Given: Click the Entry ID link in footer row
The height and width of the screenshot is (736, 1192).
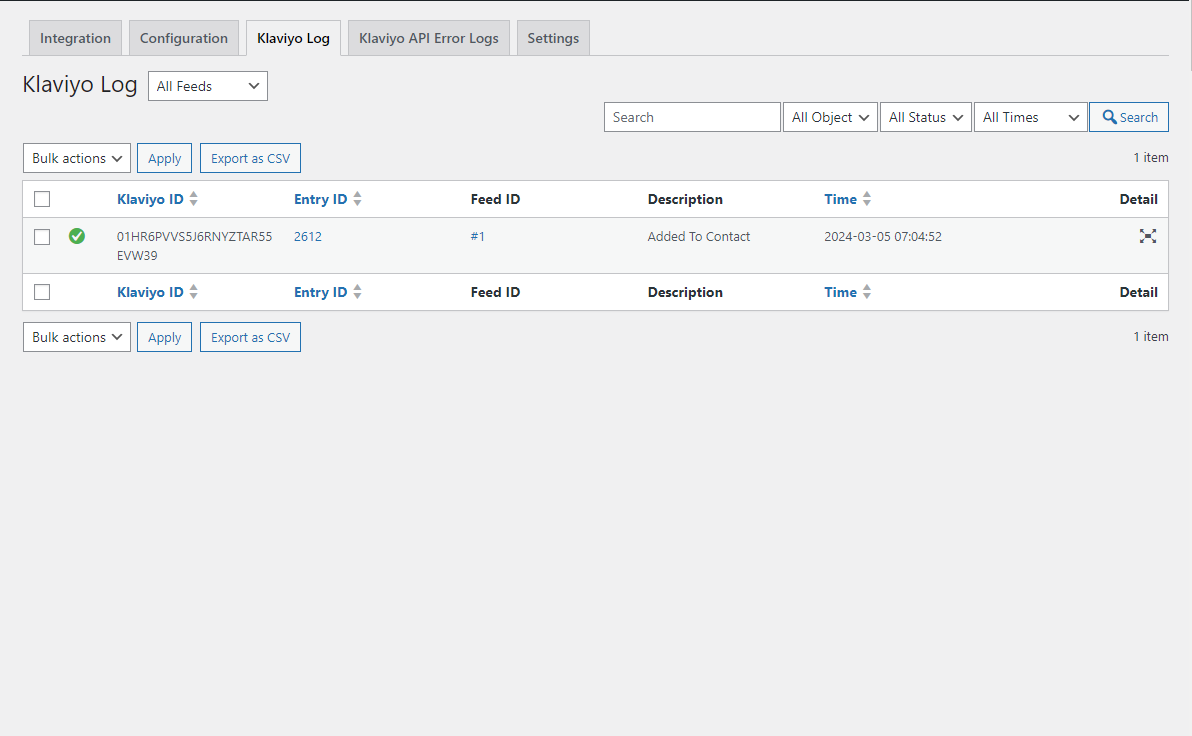Looking at the screenshot, I should (320, 292).
